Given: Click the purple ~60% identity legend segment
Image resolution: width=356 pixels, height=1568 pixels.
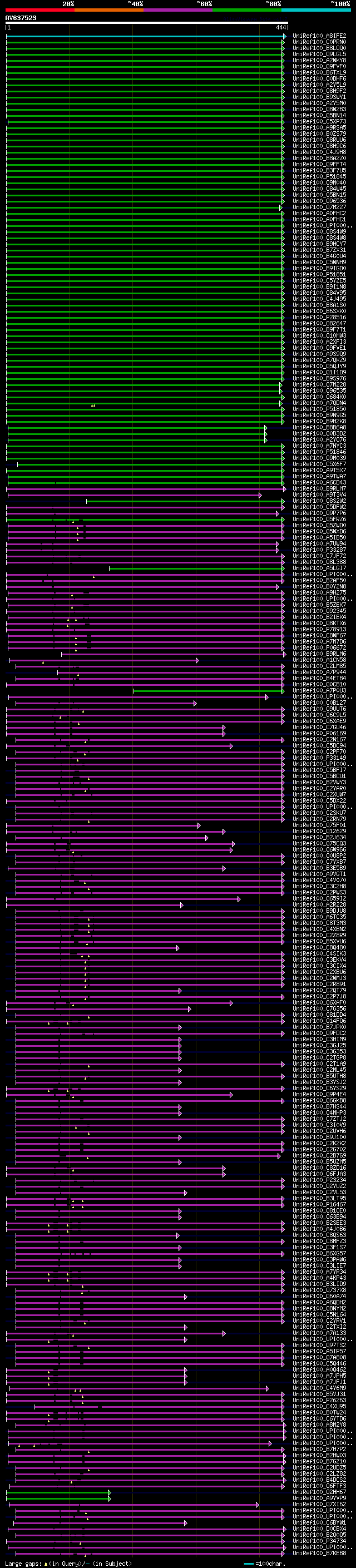Looking at the screenshot, I should 179,10.
